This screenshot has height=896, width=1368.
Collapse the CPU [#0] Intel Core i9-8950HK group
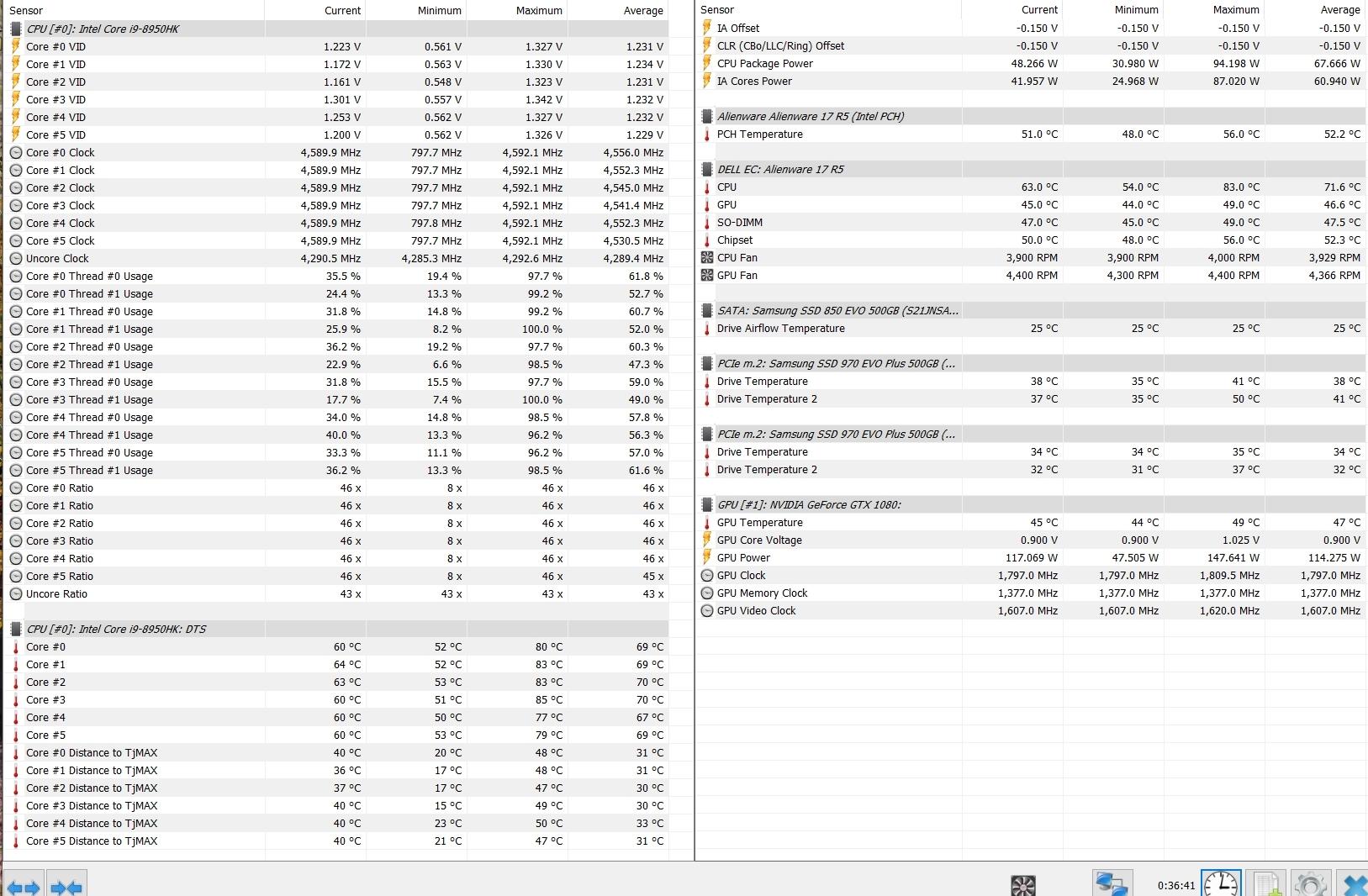(16, 29)
